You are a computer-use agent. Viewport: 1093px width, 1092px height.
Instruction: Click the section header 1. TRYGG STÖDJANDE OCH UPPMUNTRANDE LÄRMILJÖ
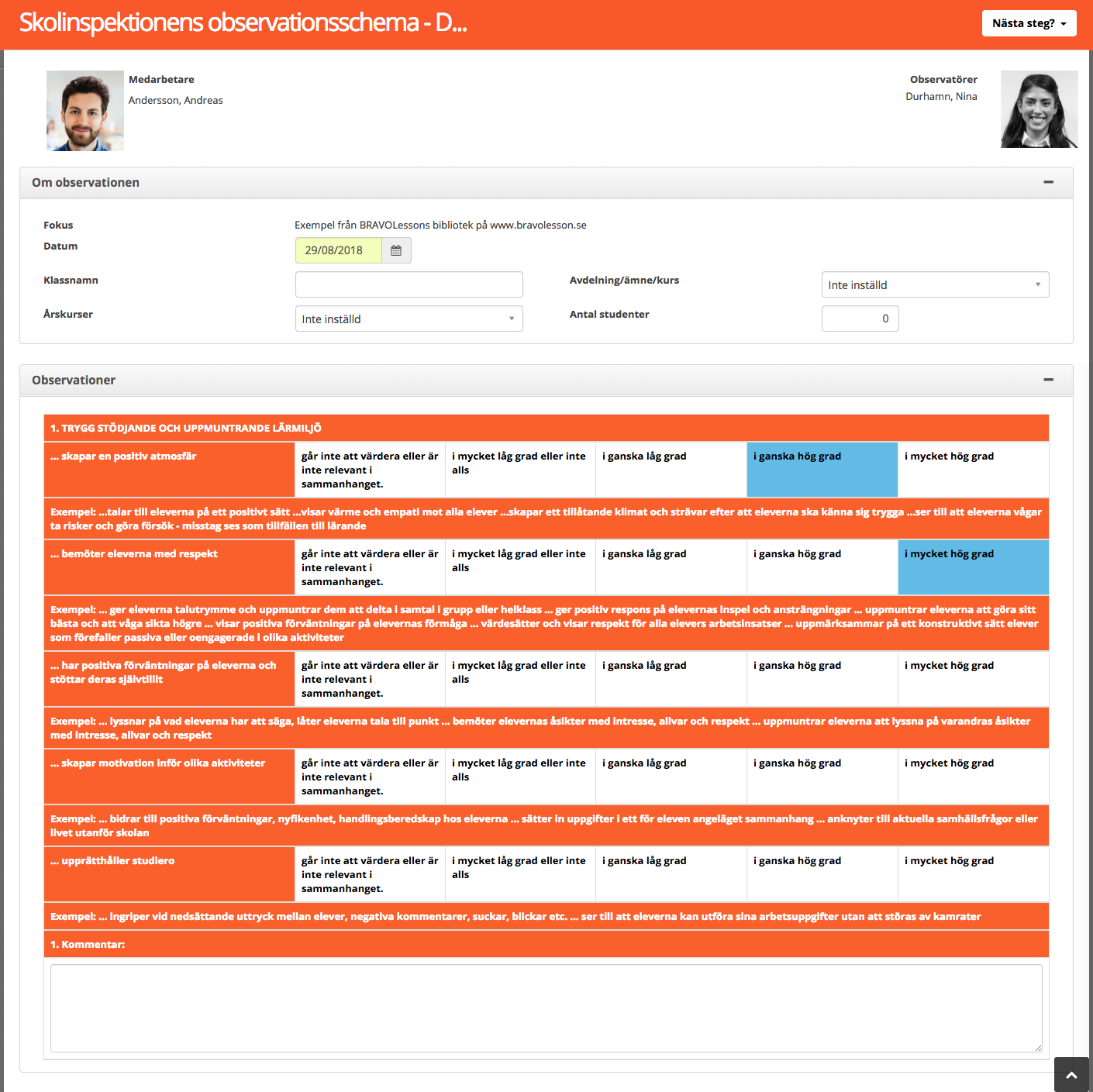point(186,428)
